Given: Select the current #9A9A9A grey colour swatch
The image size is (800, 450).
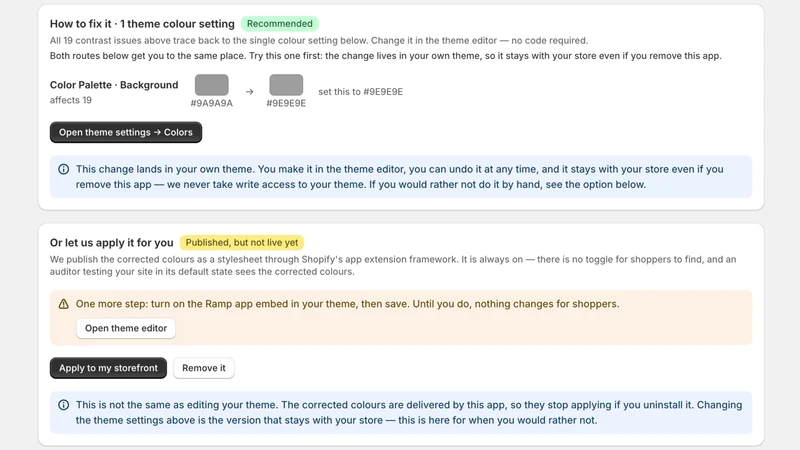Looking at the screenshot, I should tap(212, 85).
